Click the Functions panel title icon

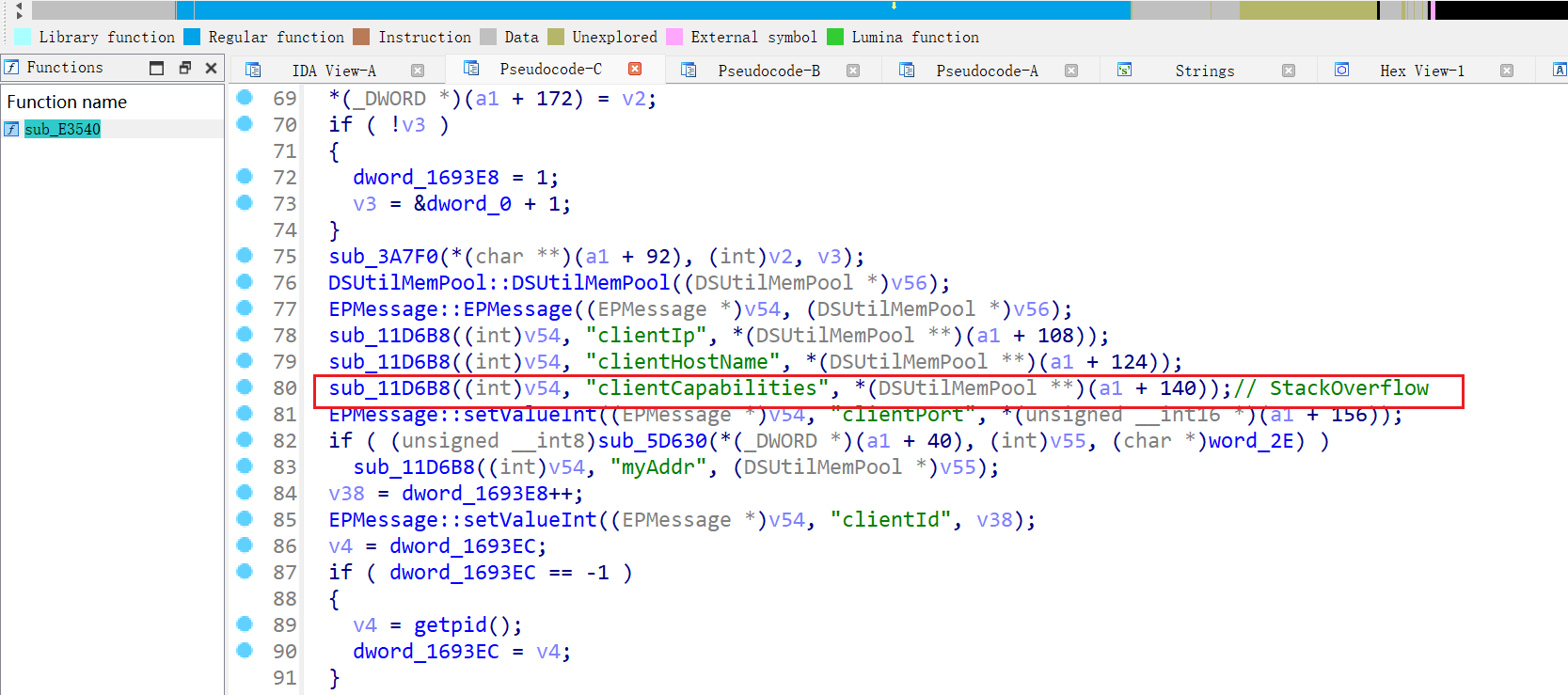tap(11, 67)
